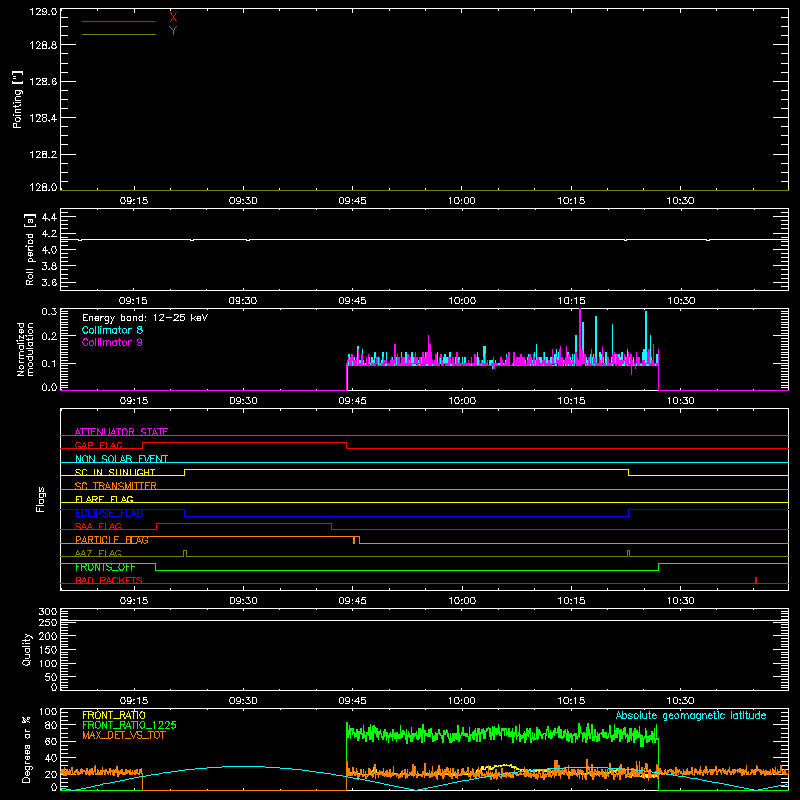Viewport: 800px width, 800px height.
Task: Click the orange PARTICLE_FLAG pulse near 09:45
Action: point(356,540)
